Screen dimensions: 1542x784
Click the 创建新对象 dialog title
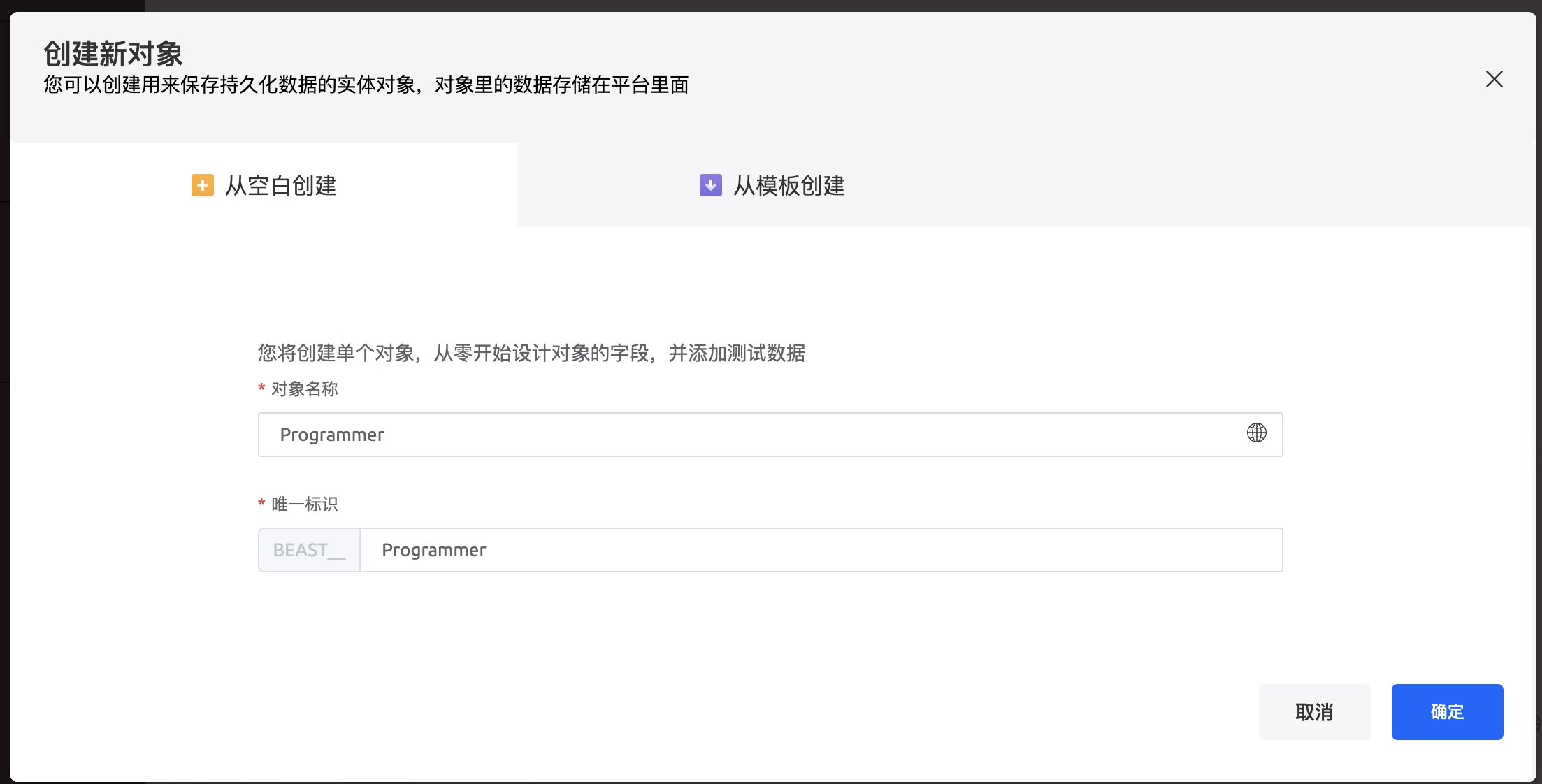[113, 54]
